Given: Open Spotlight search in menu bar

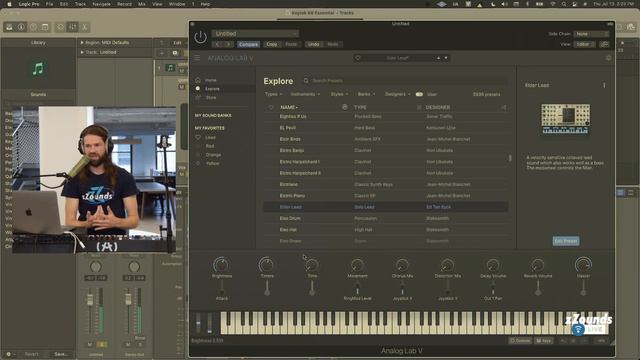Looking at the screenshot, I should (564, 4).
